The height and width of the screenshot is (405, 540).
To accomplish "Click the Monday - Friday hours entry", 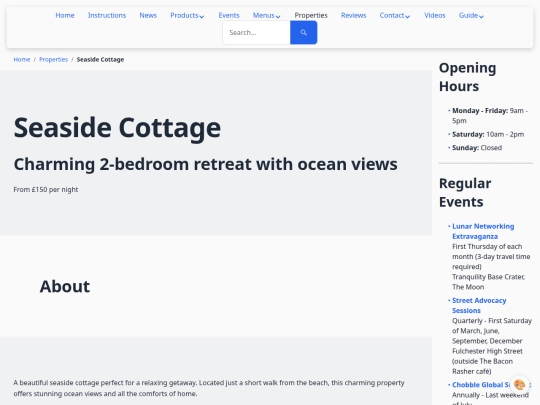I will (490, 115).
